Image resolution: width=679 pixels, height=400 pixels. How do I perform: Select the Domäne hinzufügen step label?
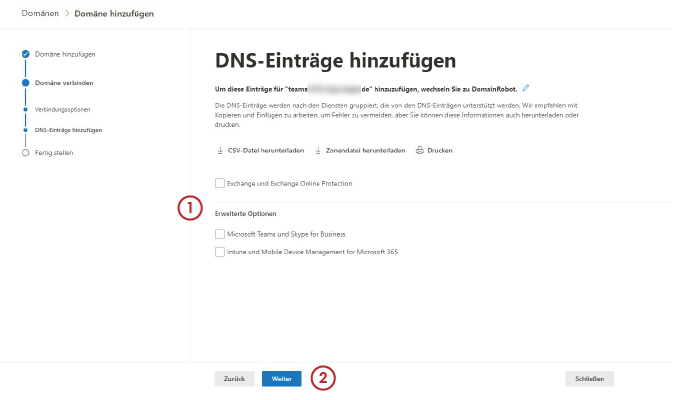65,54
